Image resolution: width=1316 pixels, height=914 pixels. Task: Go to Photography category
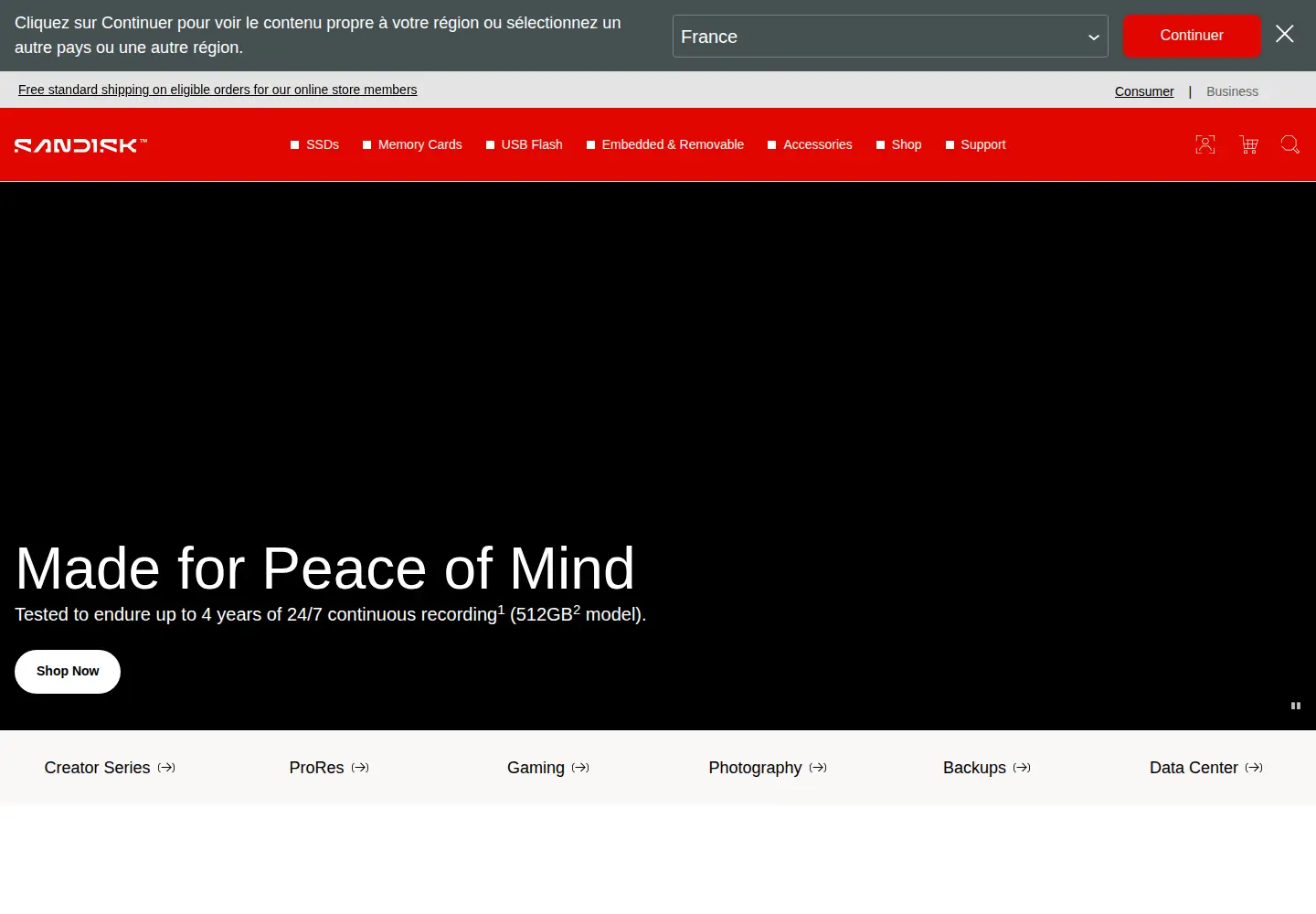coord(768,768)
